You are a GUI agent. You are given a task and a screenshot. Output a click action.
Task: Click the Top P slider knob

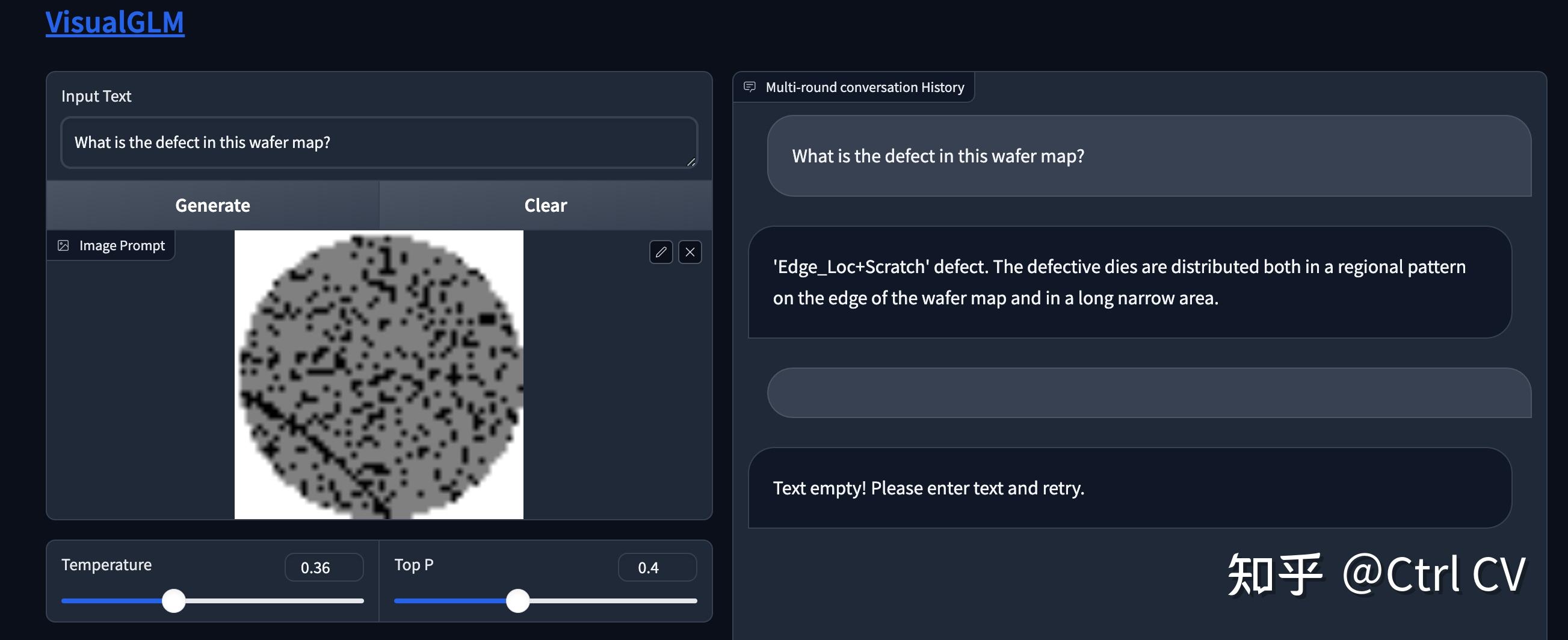(518, 600)
